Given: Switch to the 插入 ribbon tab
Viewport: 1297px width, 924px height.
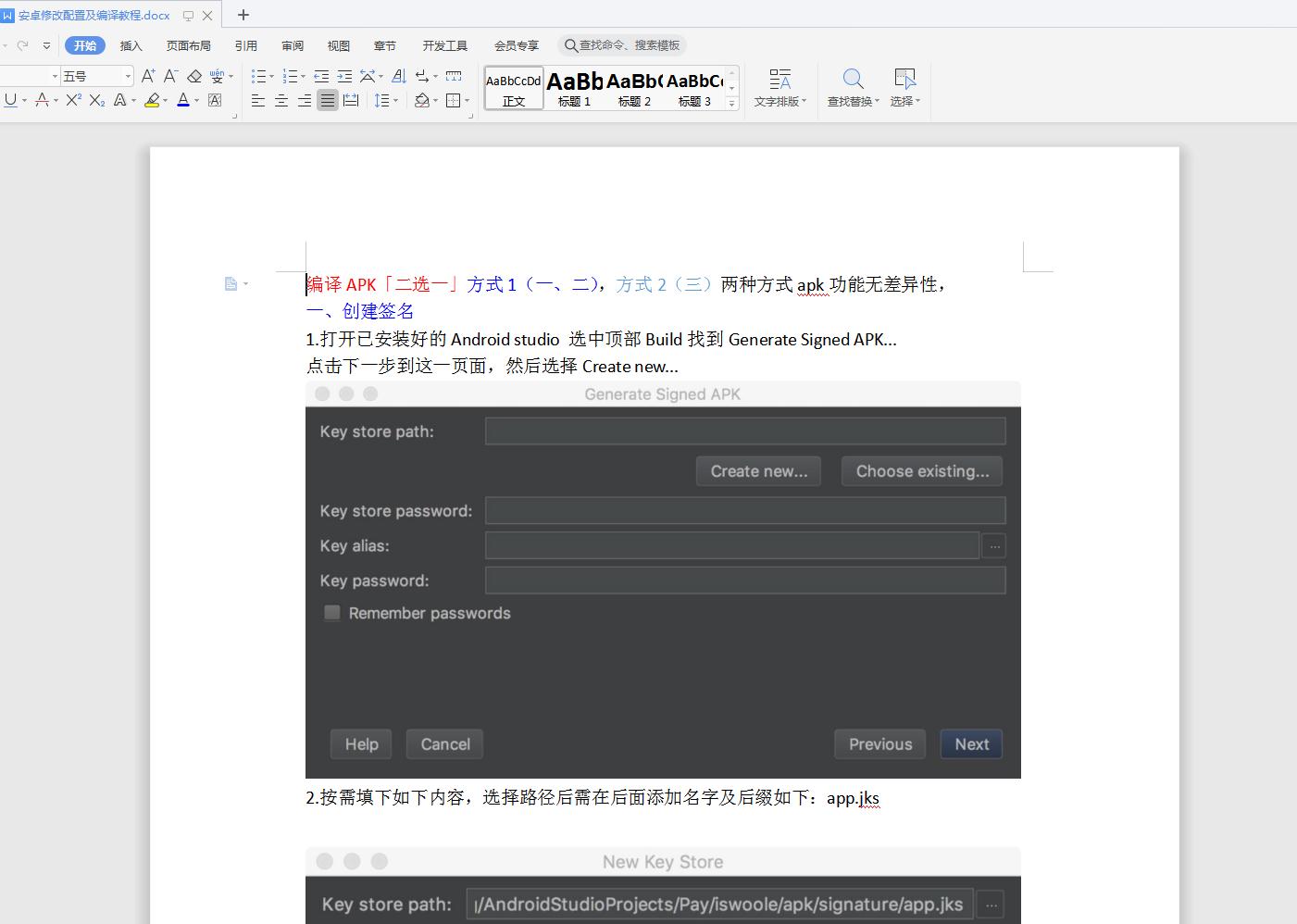Looking at the screenshot, I should (131, 45).
